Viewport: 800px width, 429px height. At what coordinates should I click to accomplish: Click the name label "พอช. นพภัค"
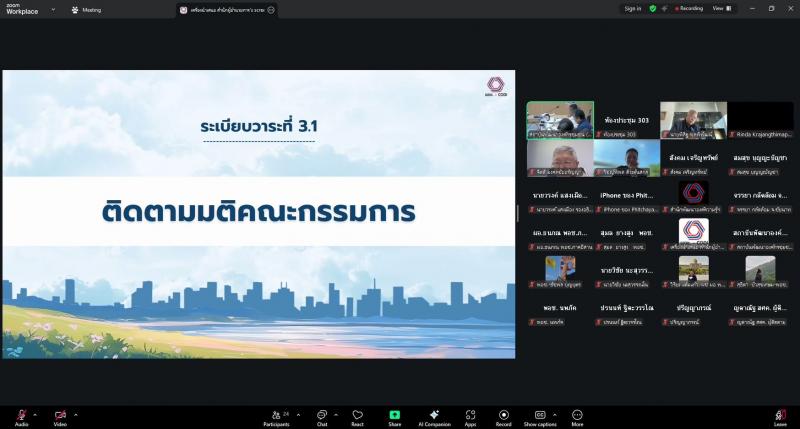click(x=560, y=308)
